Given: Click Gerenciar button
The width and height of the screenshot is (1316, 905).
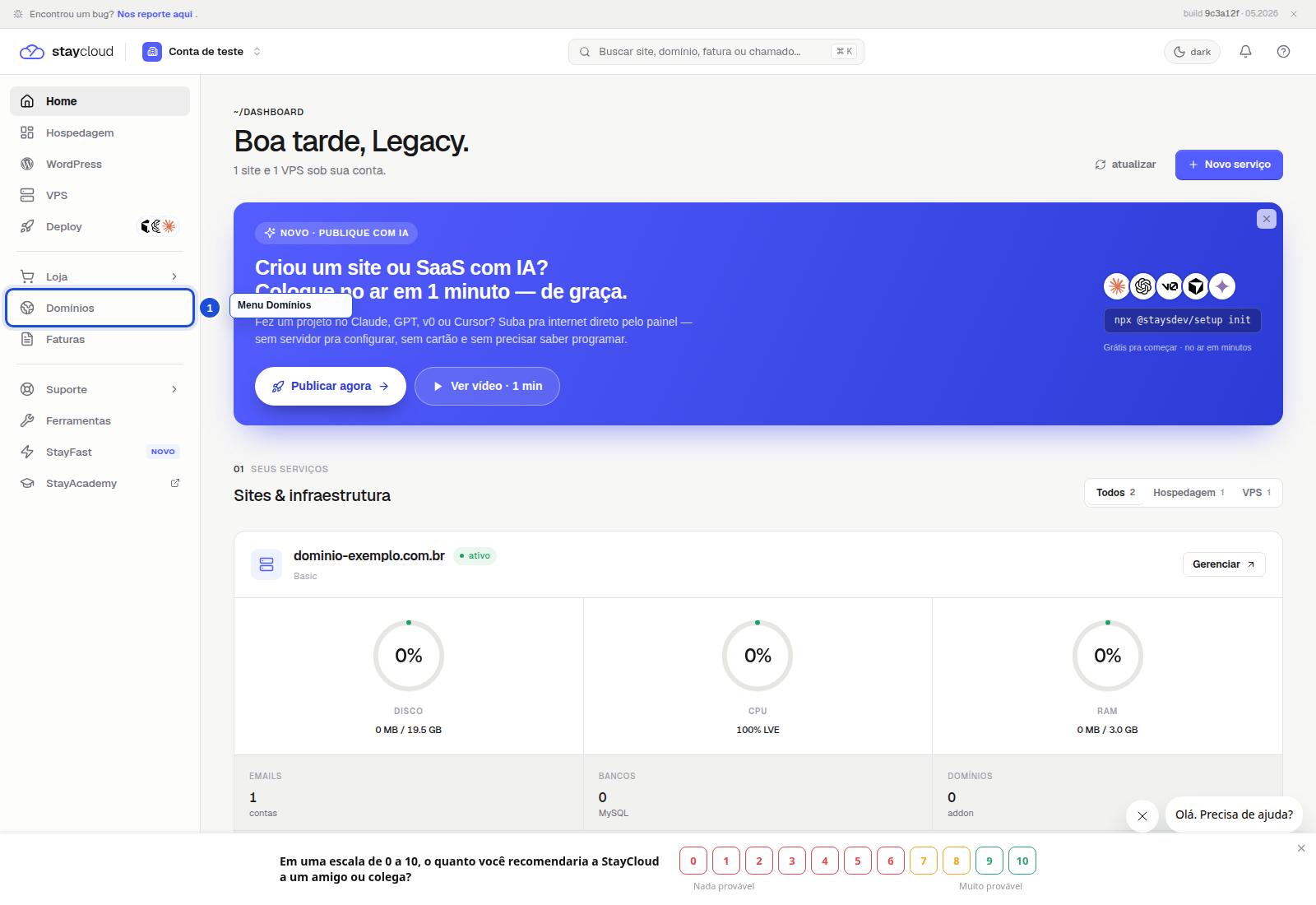Looking at the screenshot, I should [x=1224, y=564].
